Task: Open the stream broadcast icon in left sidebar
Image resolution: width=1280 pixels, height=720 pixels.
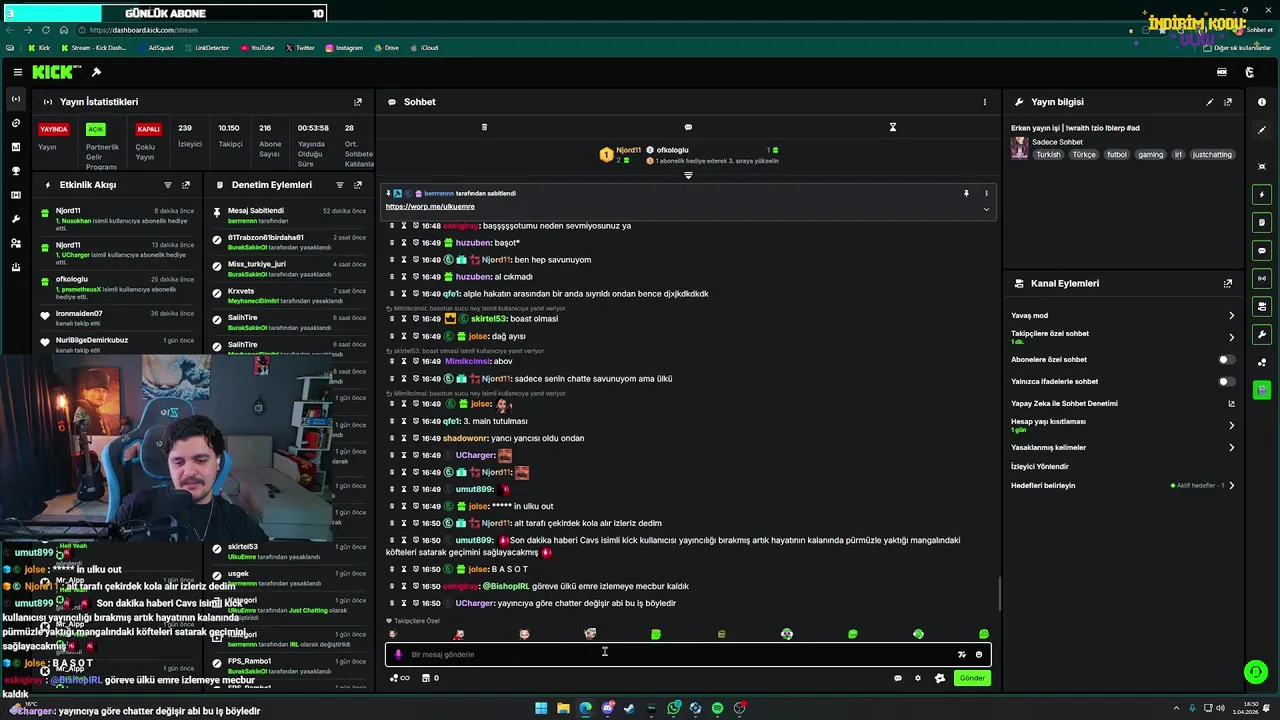Action: [16, 99]
